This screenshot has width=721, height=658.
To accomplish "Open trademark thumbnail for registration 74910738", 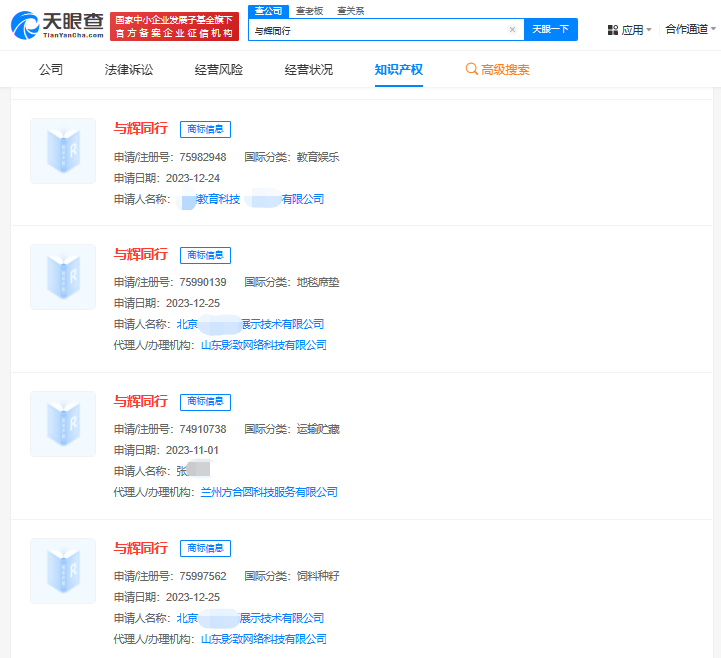I will pyautogui.click(x=63, y=424).
